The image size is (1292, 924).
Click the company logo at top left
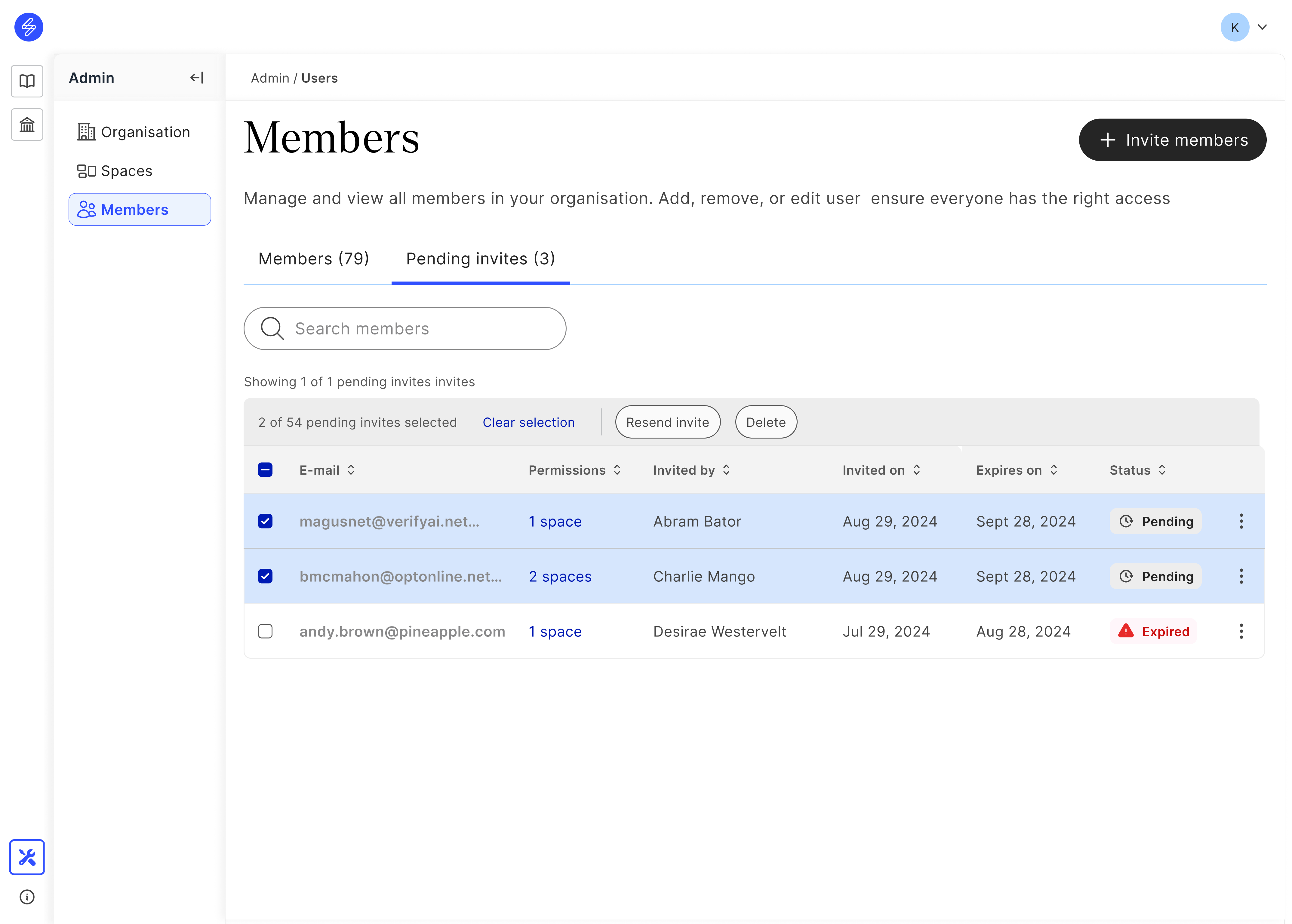tap(28, 27)
